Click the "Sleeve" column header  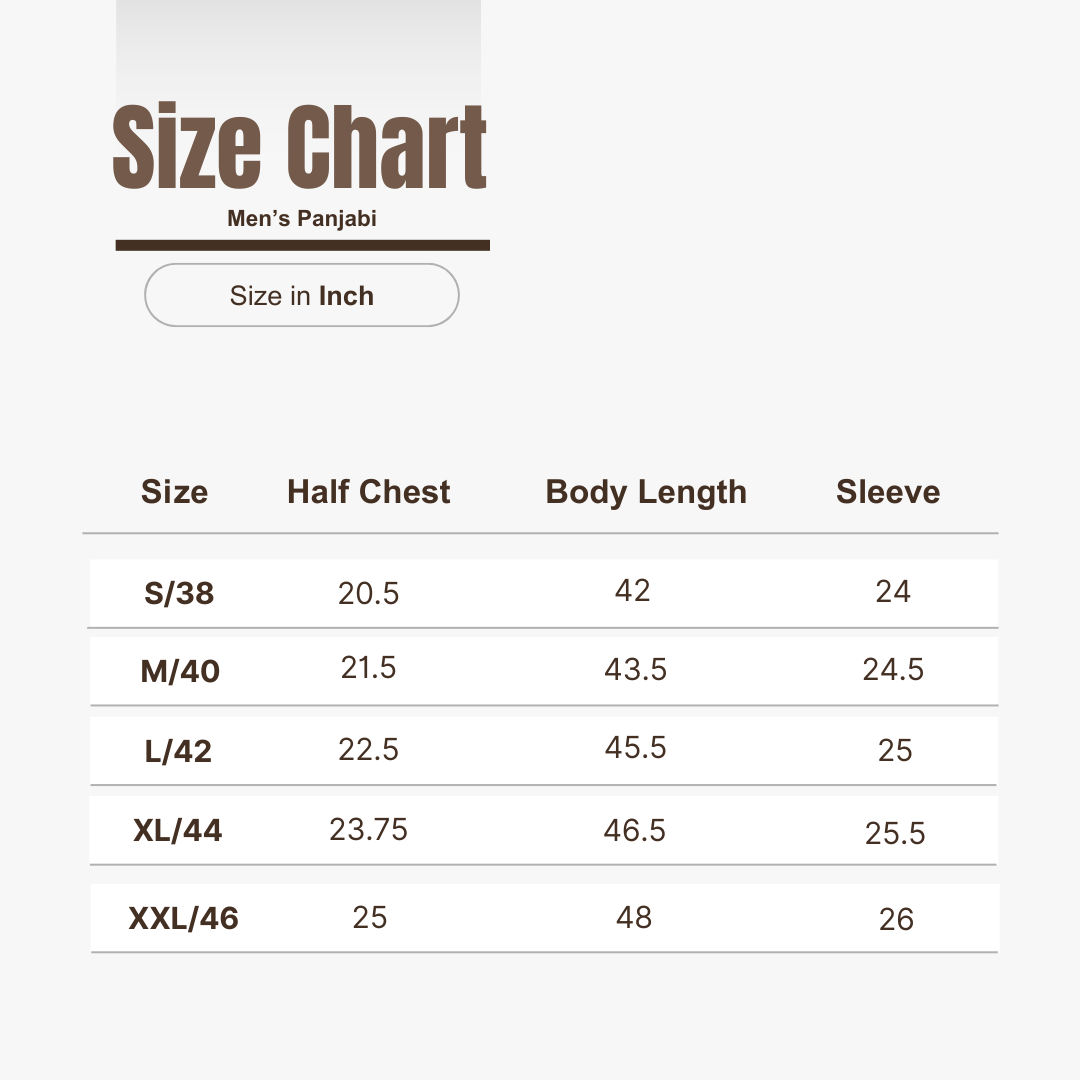pos(888,492)
